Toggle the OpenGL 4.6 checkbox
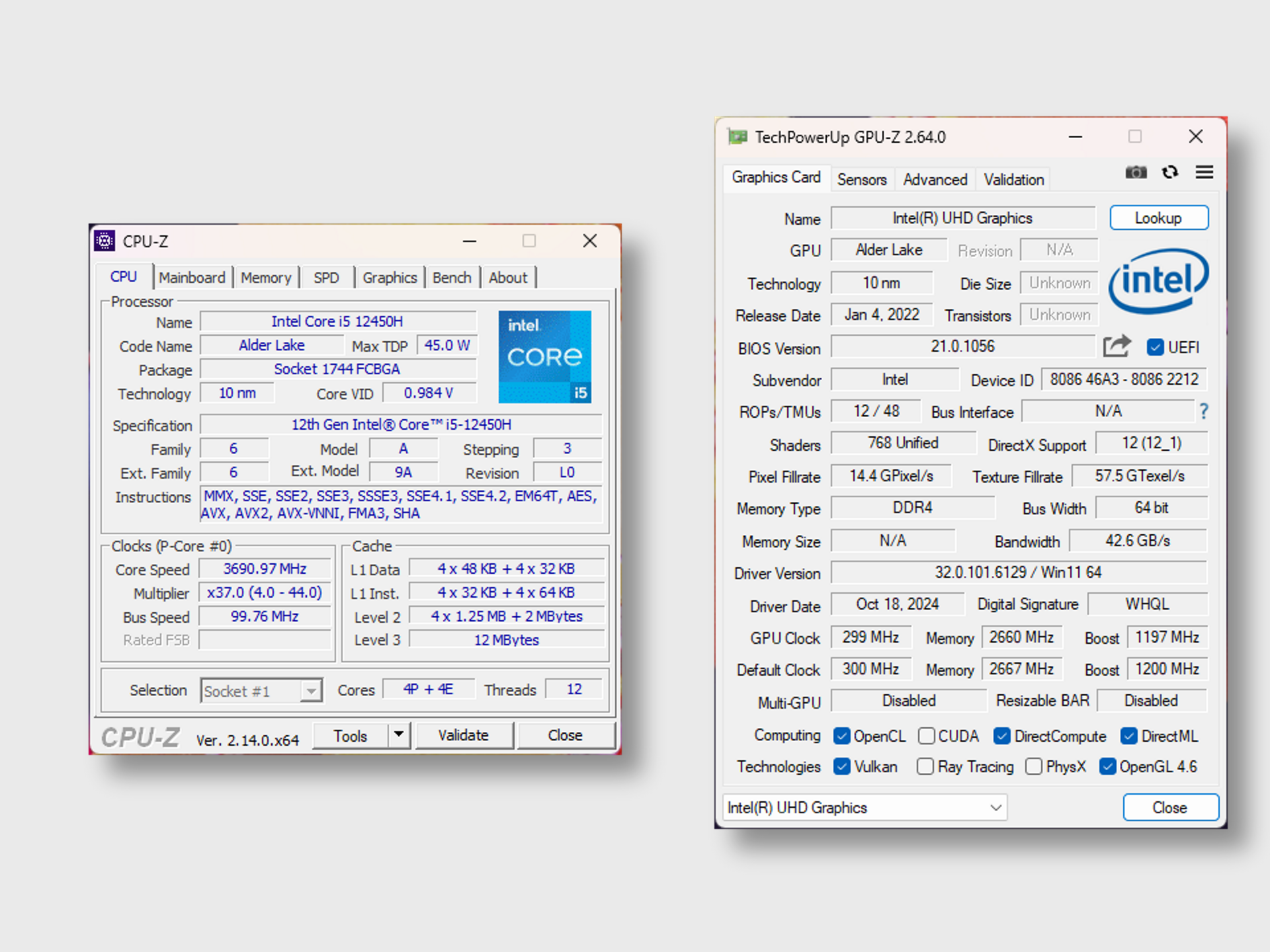The height and width of the screenshot is (952, 1270). pyautogui.click(x=1107, y=766)
